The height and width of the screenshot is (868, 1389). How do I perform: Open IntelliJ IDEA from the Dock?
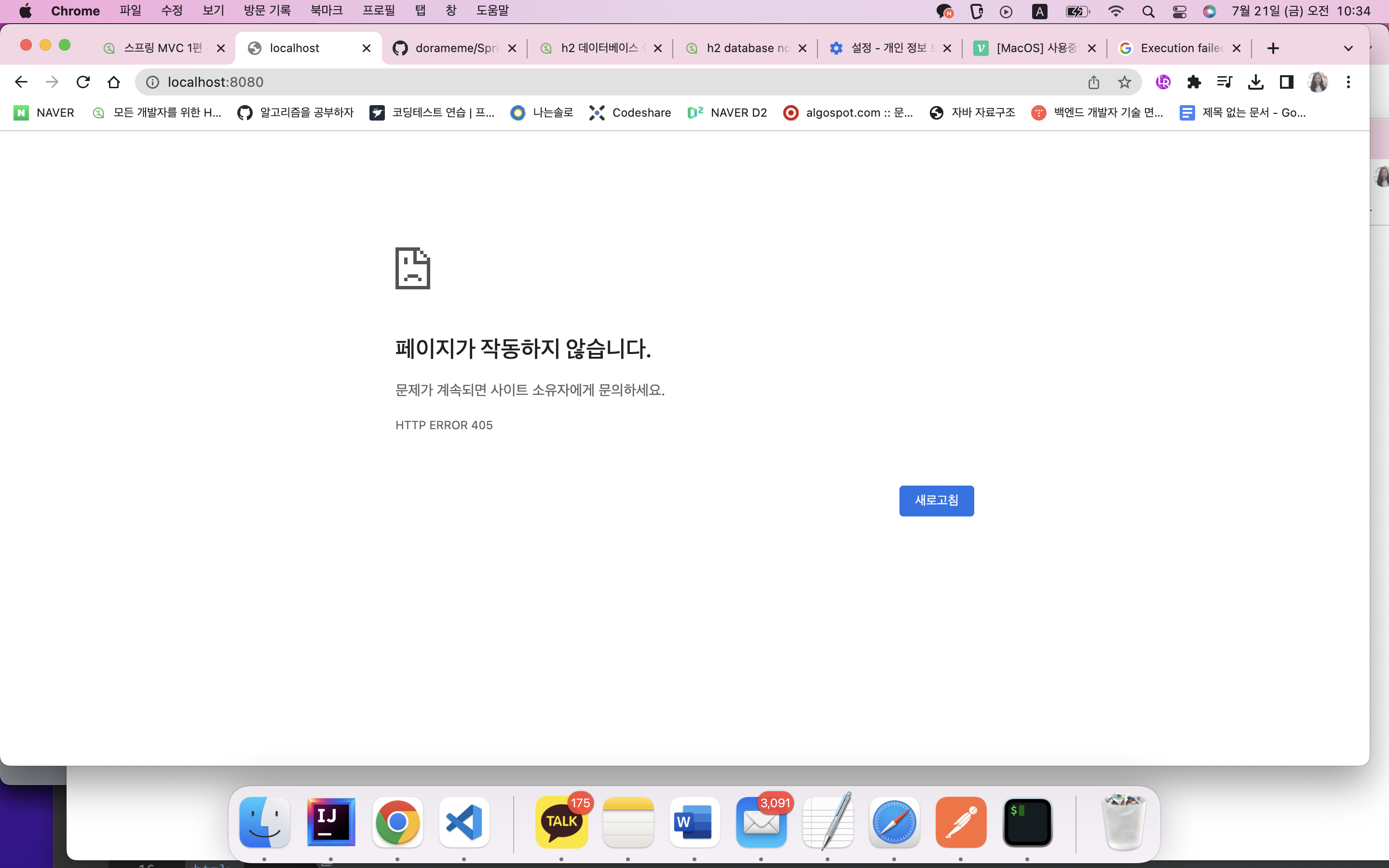click(330, 822)
